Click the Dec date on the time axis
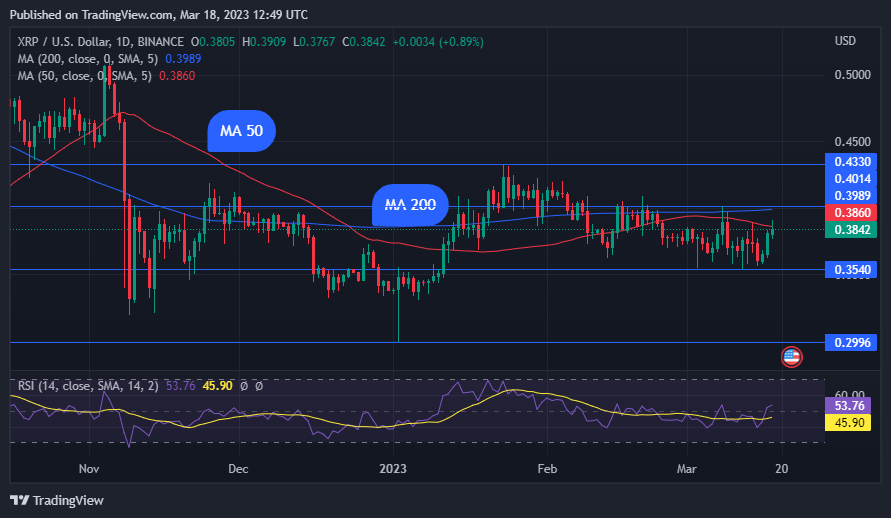The width and height of the screenshot is (891, 518). pos(238,469)
